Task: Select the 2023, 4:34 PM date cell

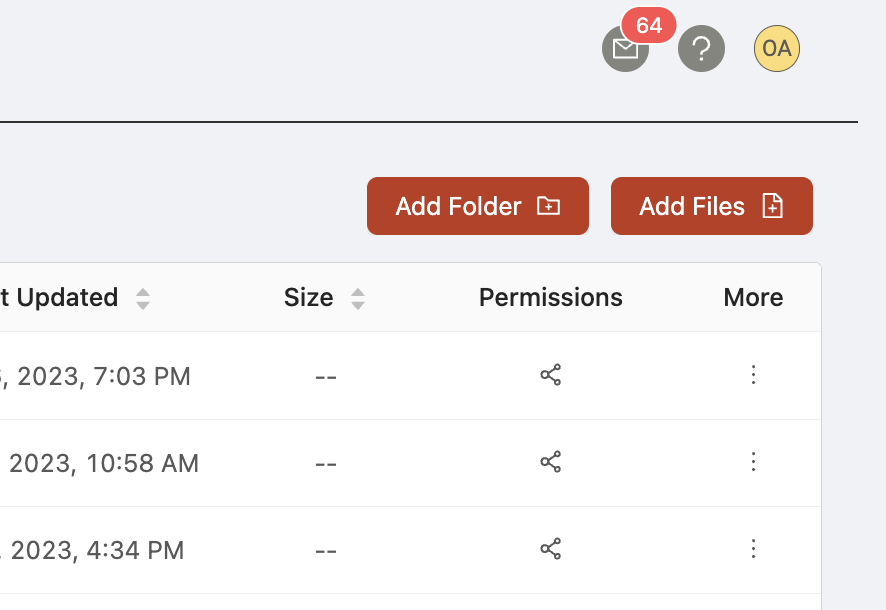Action: click(x=92, y=550)
